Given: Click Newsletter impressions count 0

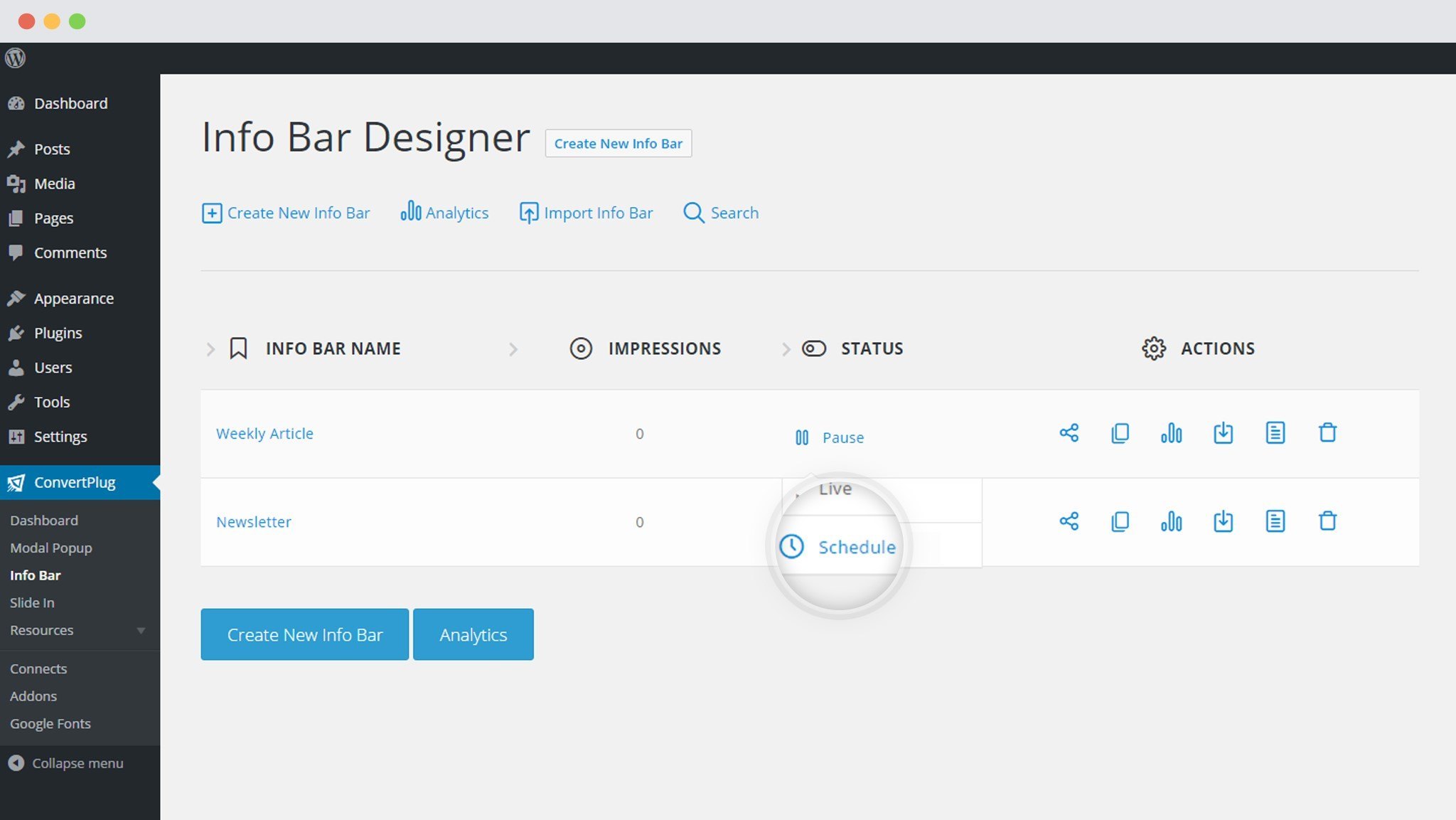Looking at the screenshot, I should coord(640,522).
